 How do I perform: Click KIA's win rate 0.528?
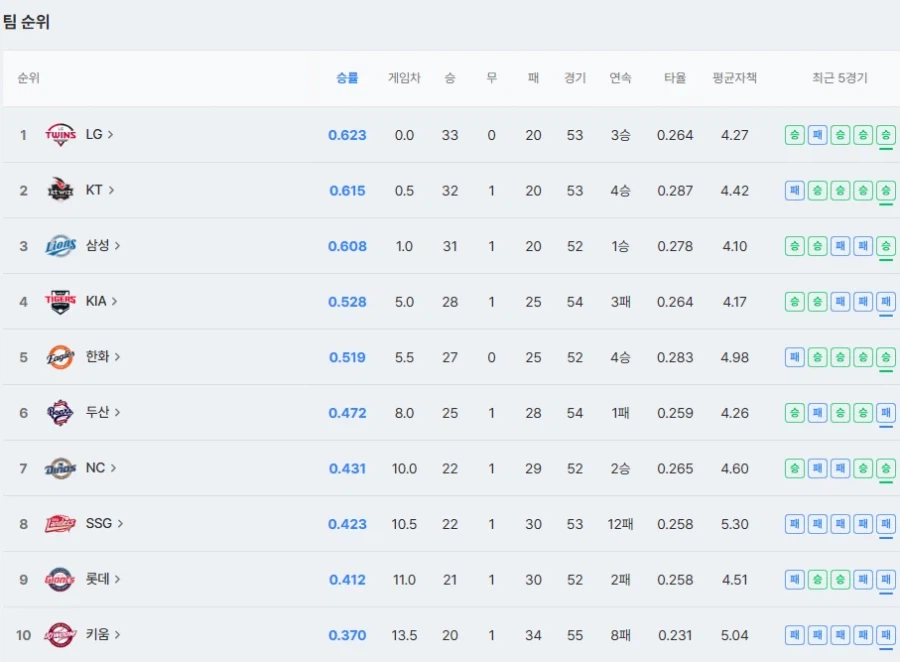(x=347, y=301)
